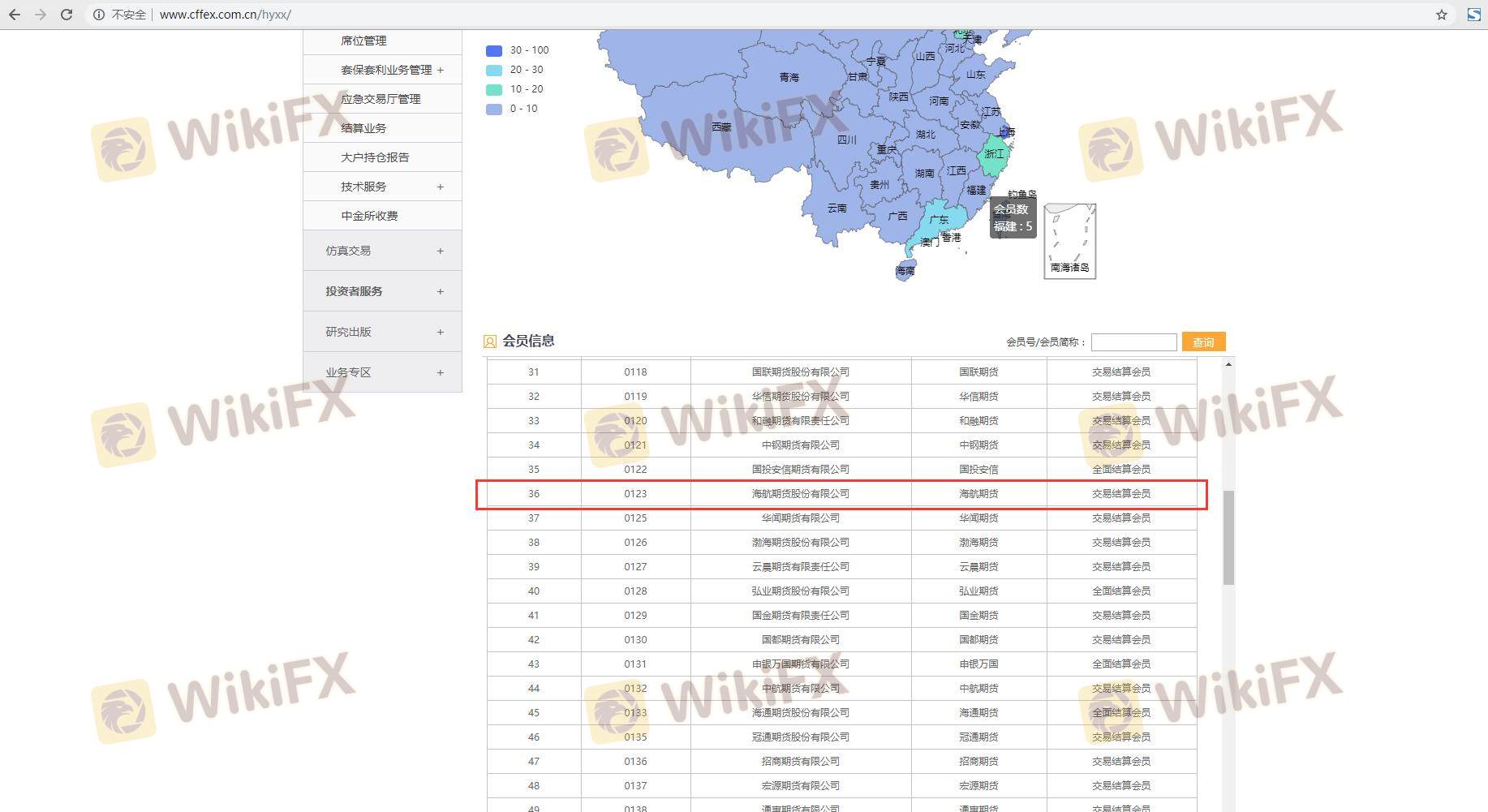Screen dimensions: 1488x812
Task: Open the 结算业务 menu item
Action: 363,128
